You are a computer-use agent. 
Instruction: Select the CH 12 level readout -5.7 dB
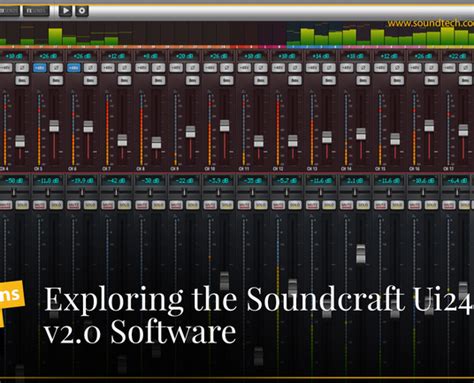(287, 181)
